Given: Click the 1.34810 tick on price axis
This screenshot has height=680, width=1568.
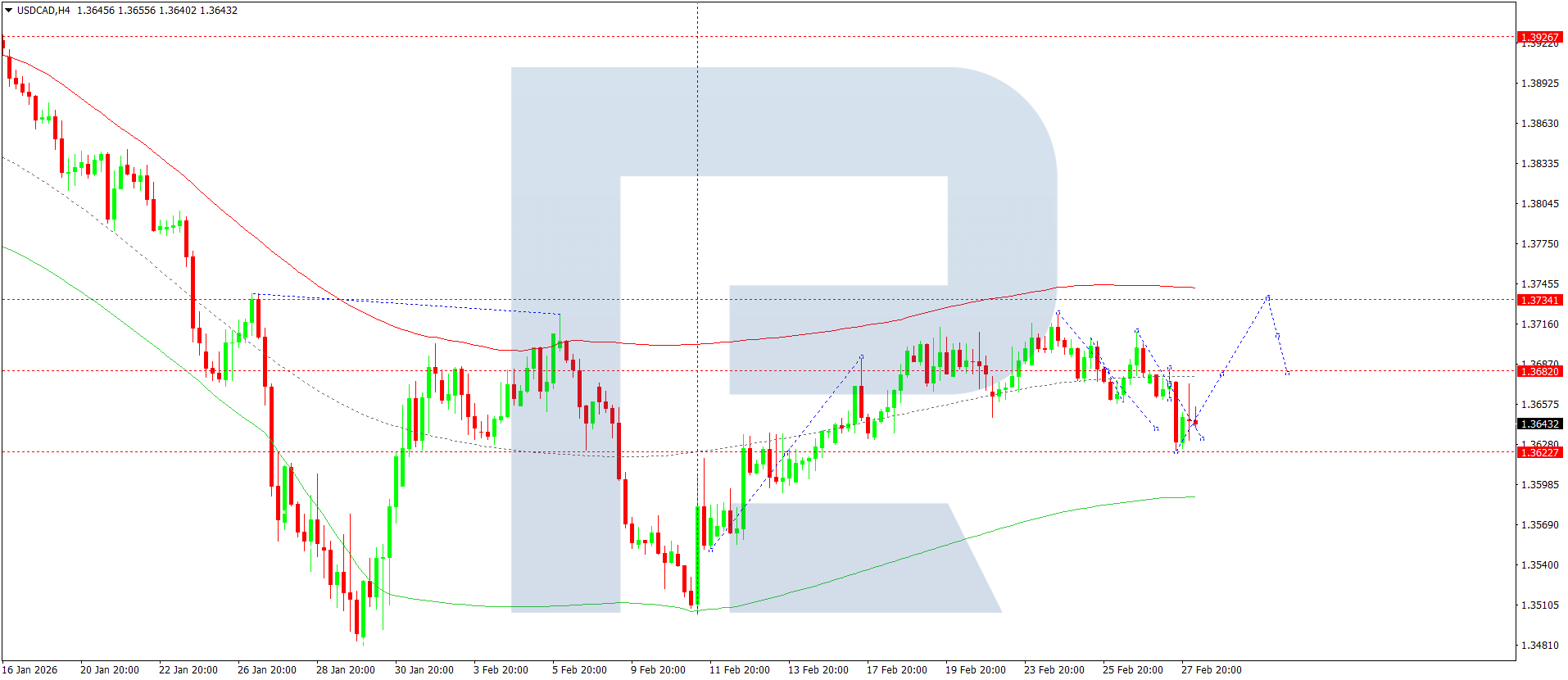Looking at the screenshot, I should click(x=1539, y=646).
